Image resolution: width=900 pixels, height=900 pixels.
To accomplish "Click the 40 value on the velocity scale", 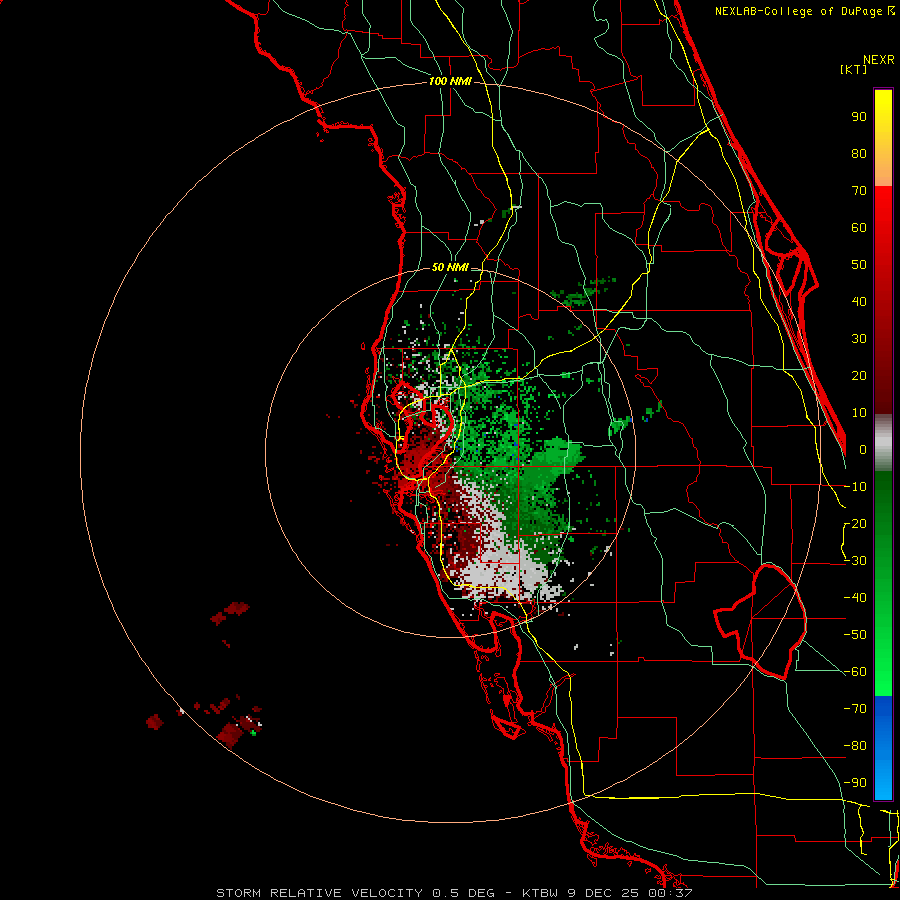I will [x=859, y=301].
